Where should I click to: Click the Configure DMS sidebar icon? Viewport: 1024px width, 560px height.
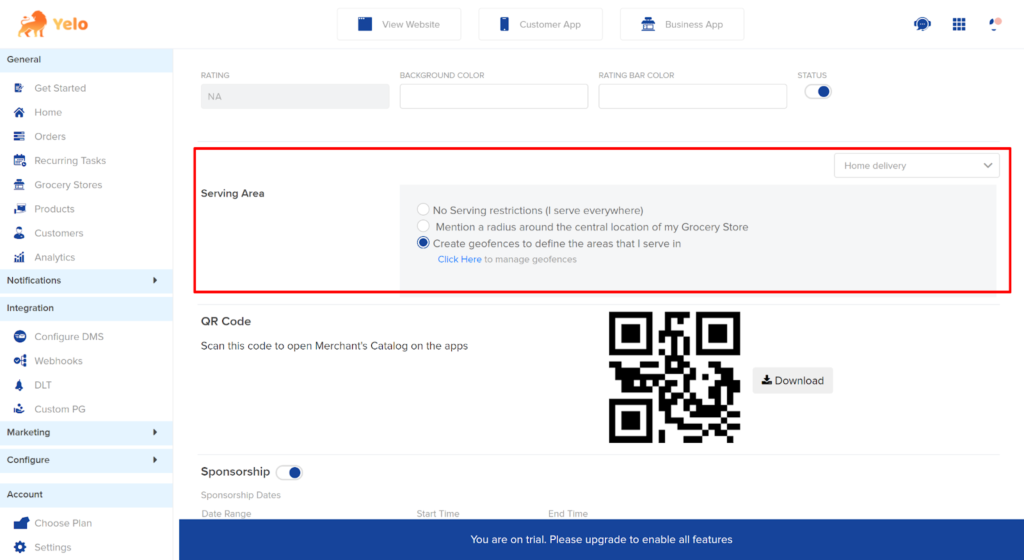[x=20, y=337]
